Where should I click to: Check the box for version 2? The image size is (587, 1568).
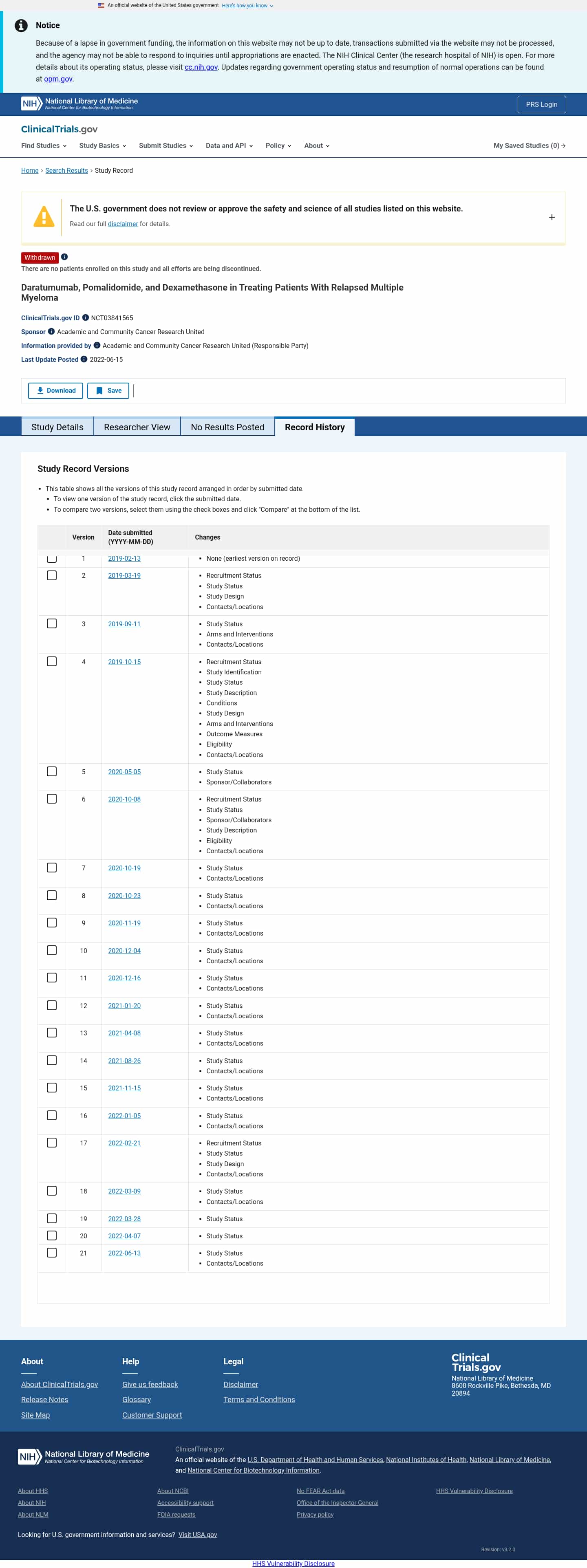coord(52,575)
